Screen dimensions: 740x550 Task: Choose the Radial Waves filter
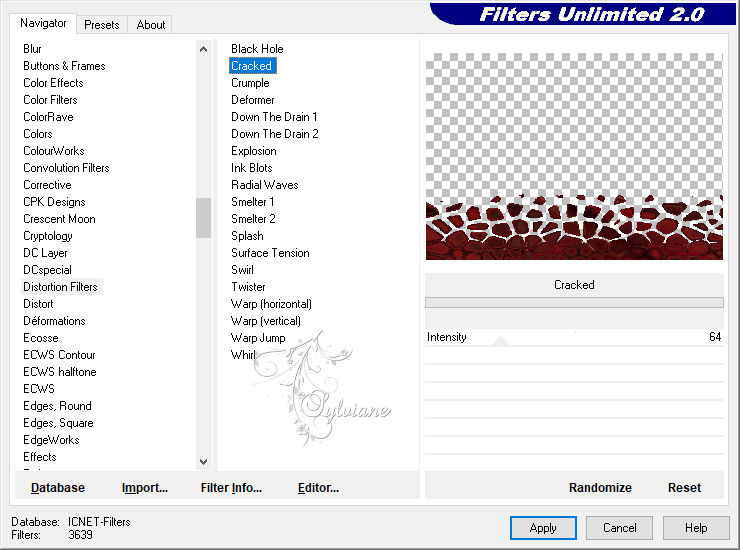265,185
